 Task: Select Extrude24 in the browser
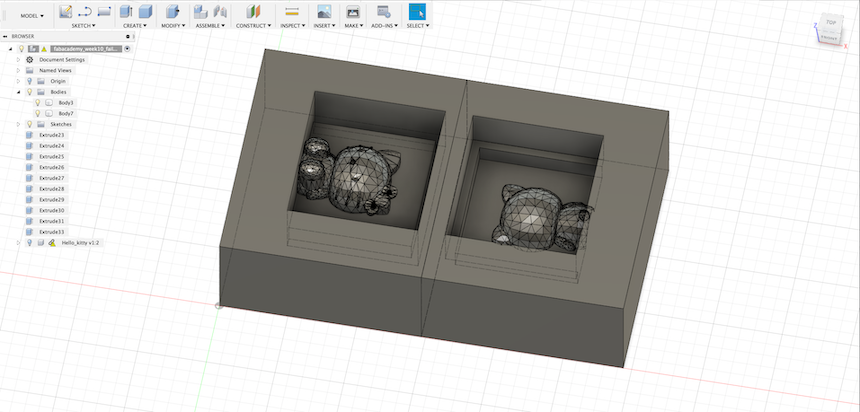[x=52, y=146]
